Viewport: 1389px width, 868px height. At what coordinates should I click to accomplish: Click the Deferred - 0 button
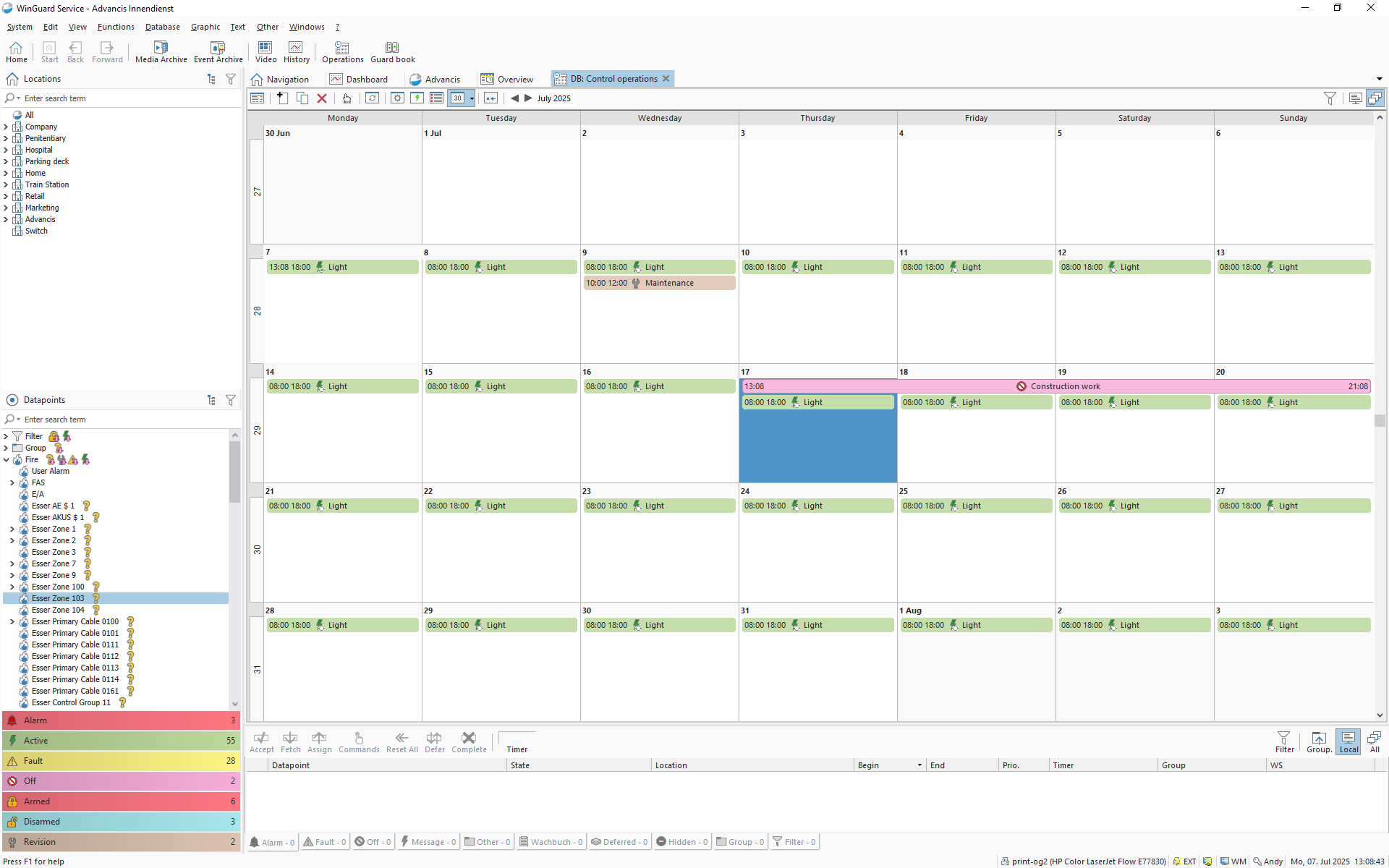[x=619, y=842]
